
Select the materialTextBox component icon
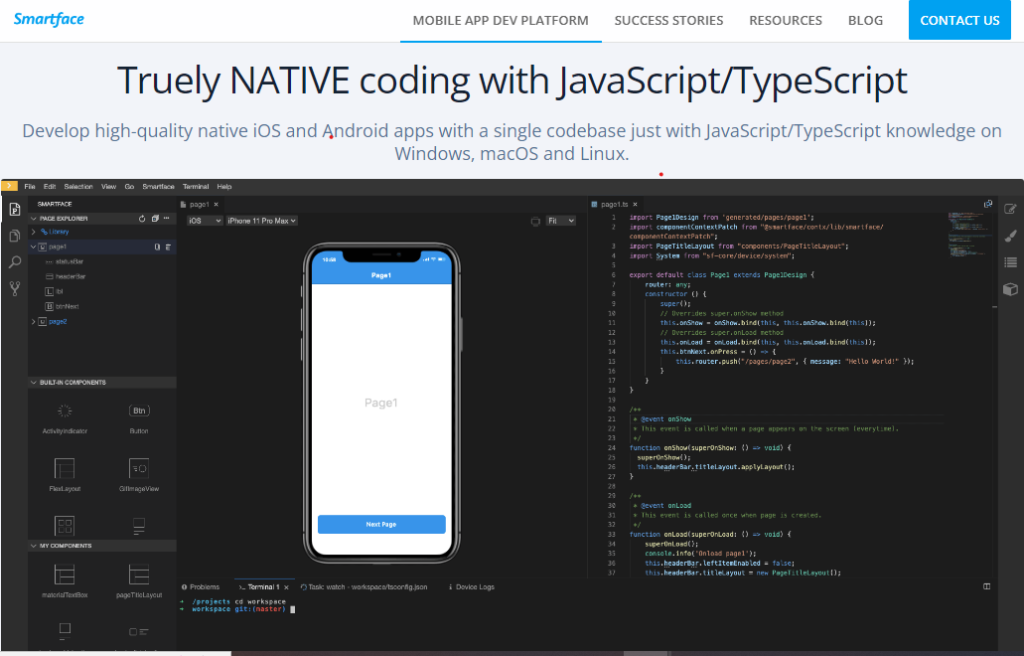65,575
